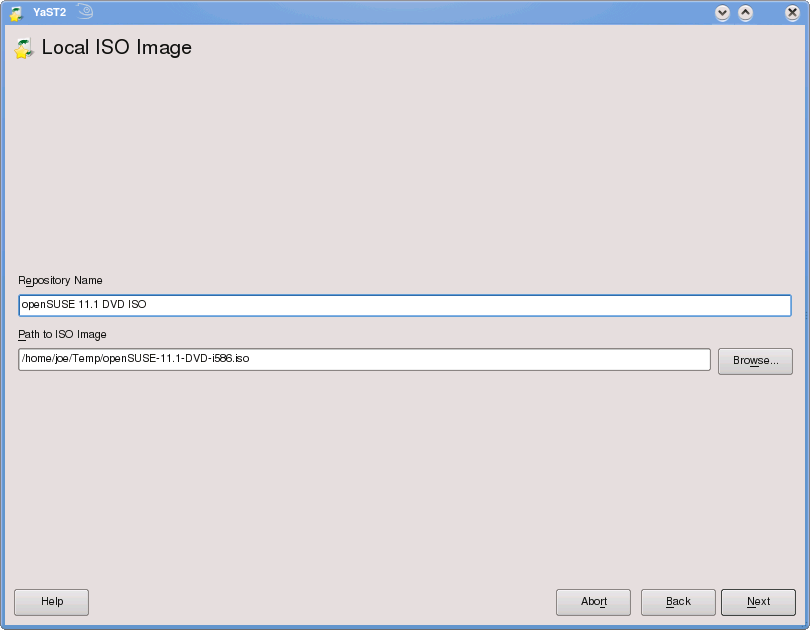Go to previous step with Back

[x=678, y=602]
